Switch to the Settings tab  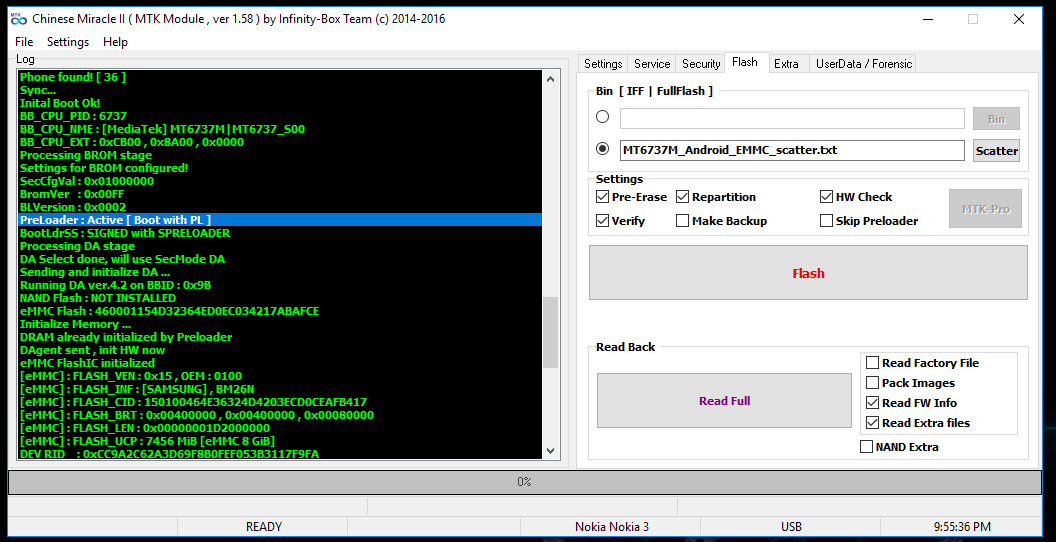tap(603, 64)
